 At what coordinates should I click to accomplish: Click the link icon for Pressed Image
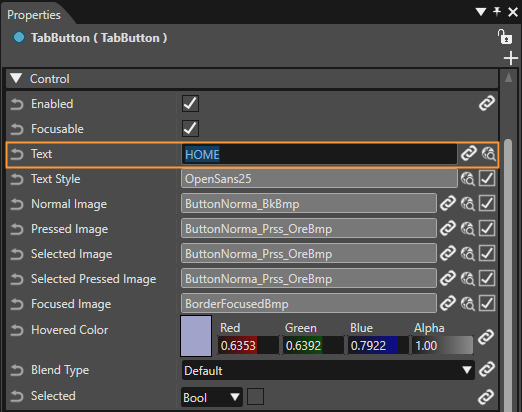coord(448,228)
